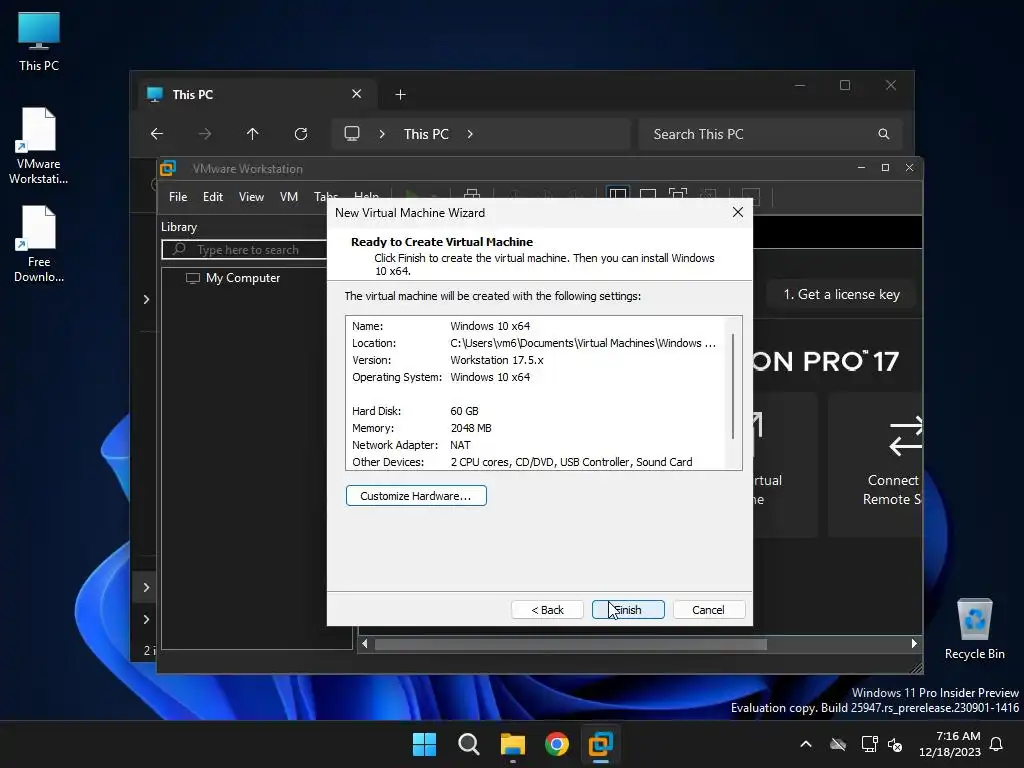Screen dimensions: 1024x768
Task: Open the This PC desktop icon
Action: [39, 41]
